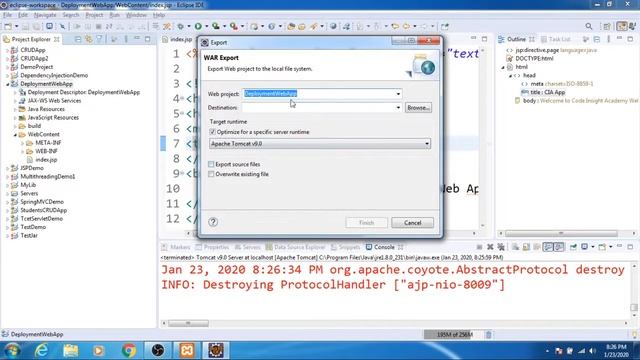Click Debug toolbar bug icon
Image resolution: width=640 pixels, height=360 pixels.
(180, 27)
